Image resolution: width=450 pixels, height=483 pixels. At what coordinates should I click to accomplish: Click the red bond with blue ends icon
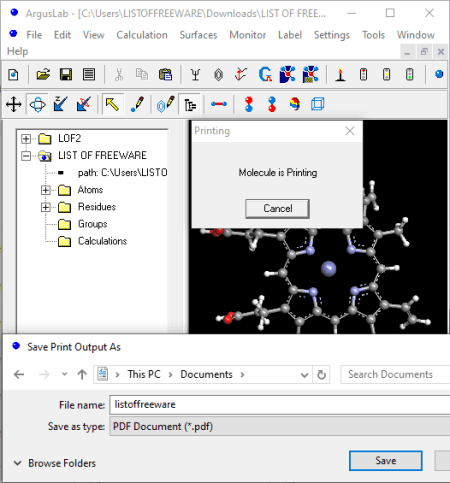(x=219, y=104)
